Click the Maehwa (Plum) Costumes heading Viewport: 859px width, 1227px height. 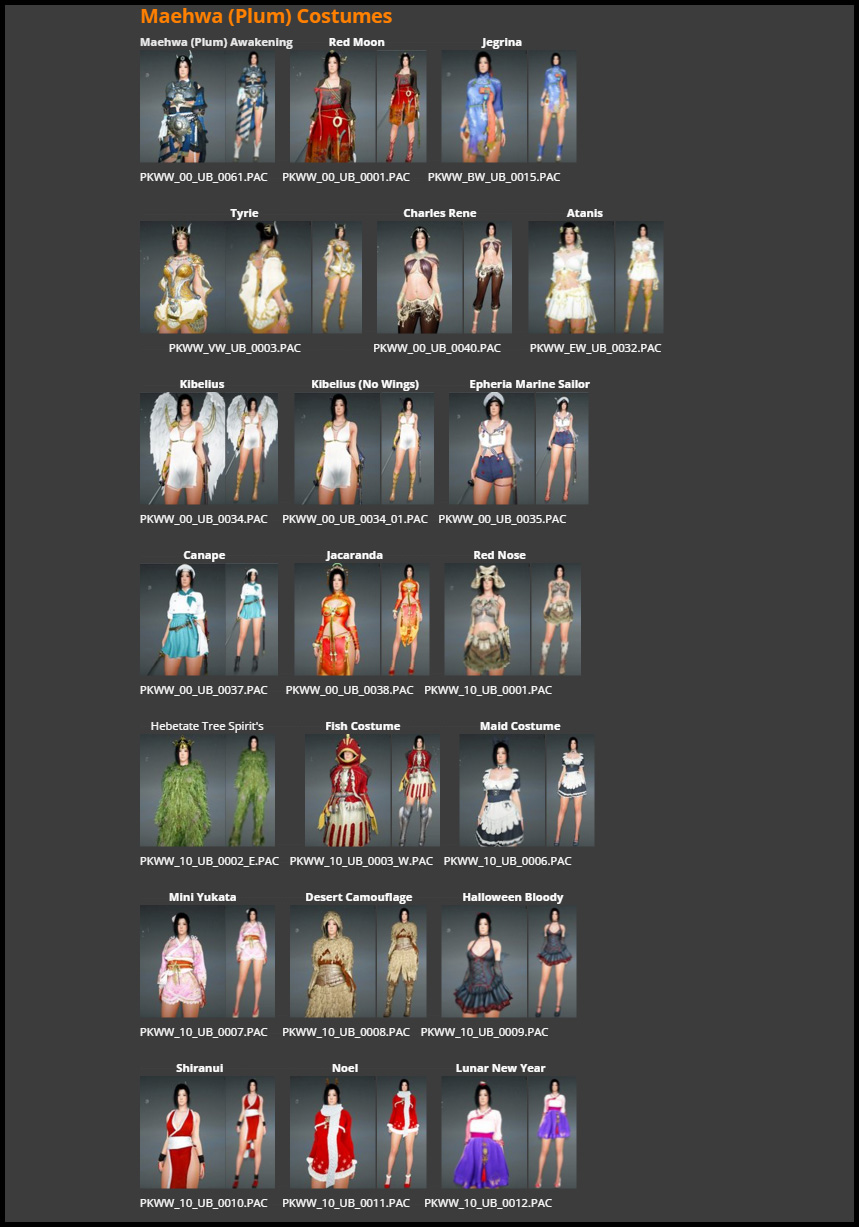(268, 16)
